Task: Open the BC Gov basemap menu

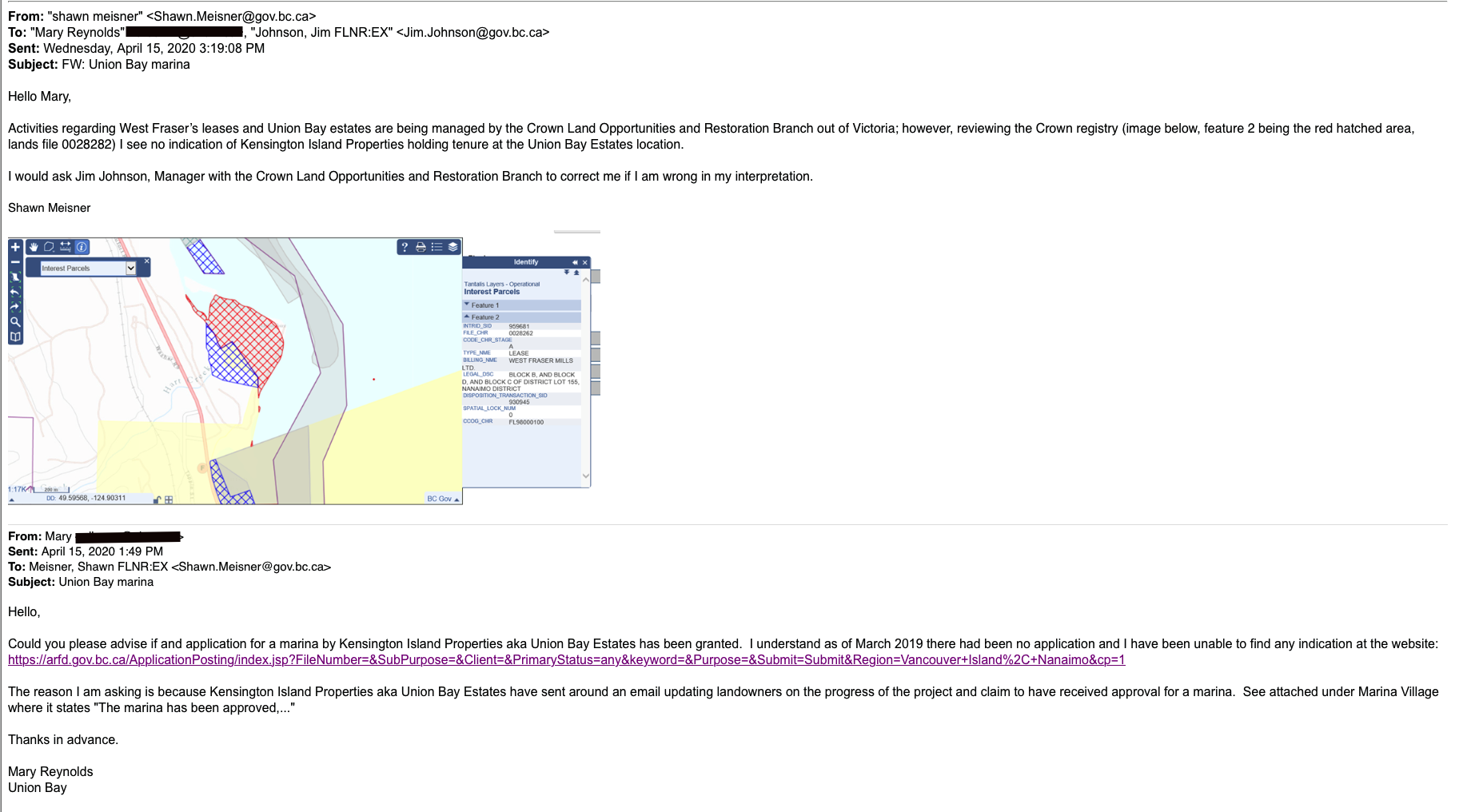Action: click(443, 499)
